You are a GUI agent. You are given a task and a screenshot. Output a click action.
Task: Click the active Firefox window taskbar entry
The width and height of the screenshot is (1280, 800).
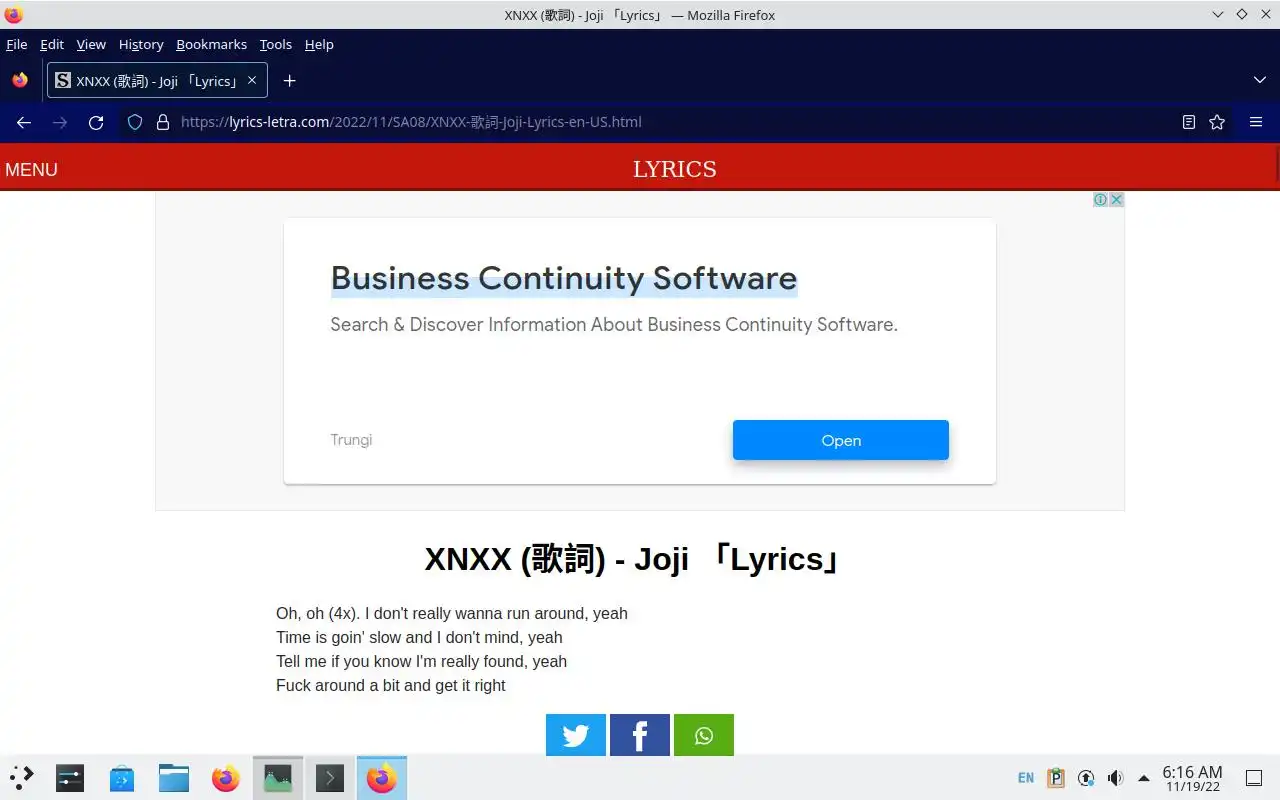(x=382, y=778)
